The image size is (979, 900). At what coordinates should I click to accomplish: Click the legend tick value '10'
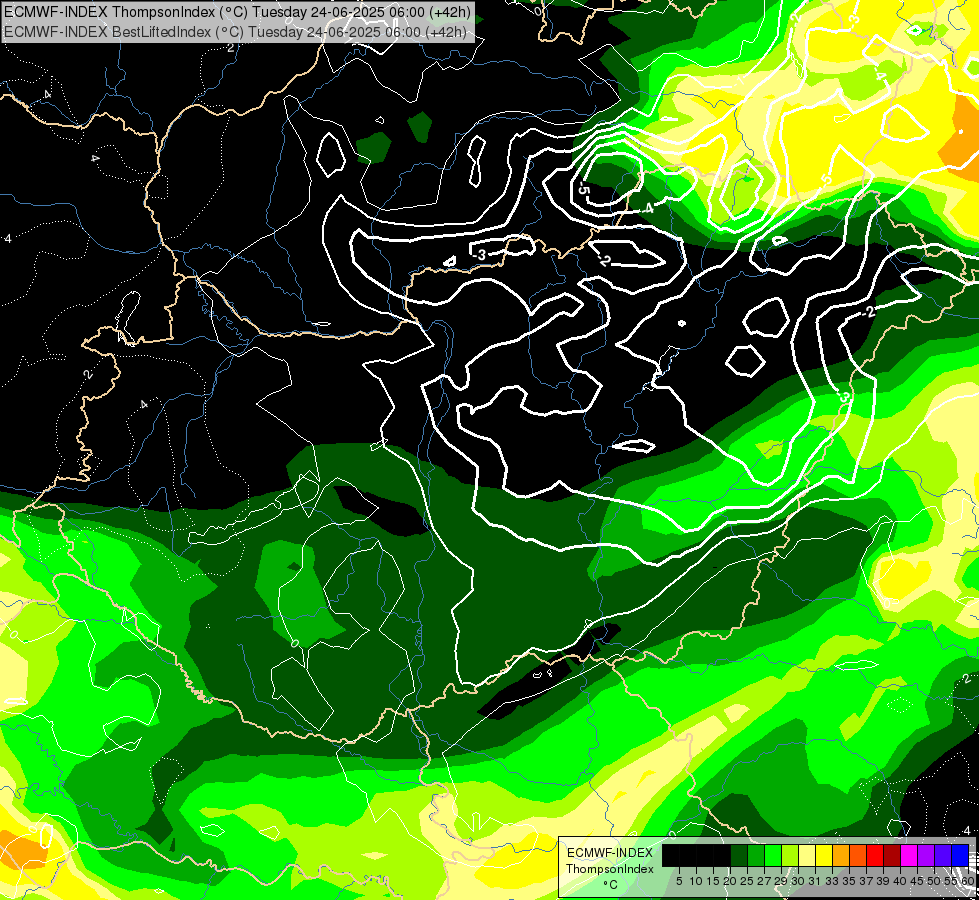tap(696, 881)
